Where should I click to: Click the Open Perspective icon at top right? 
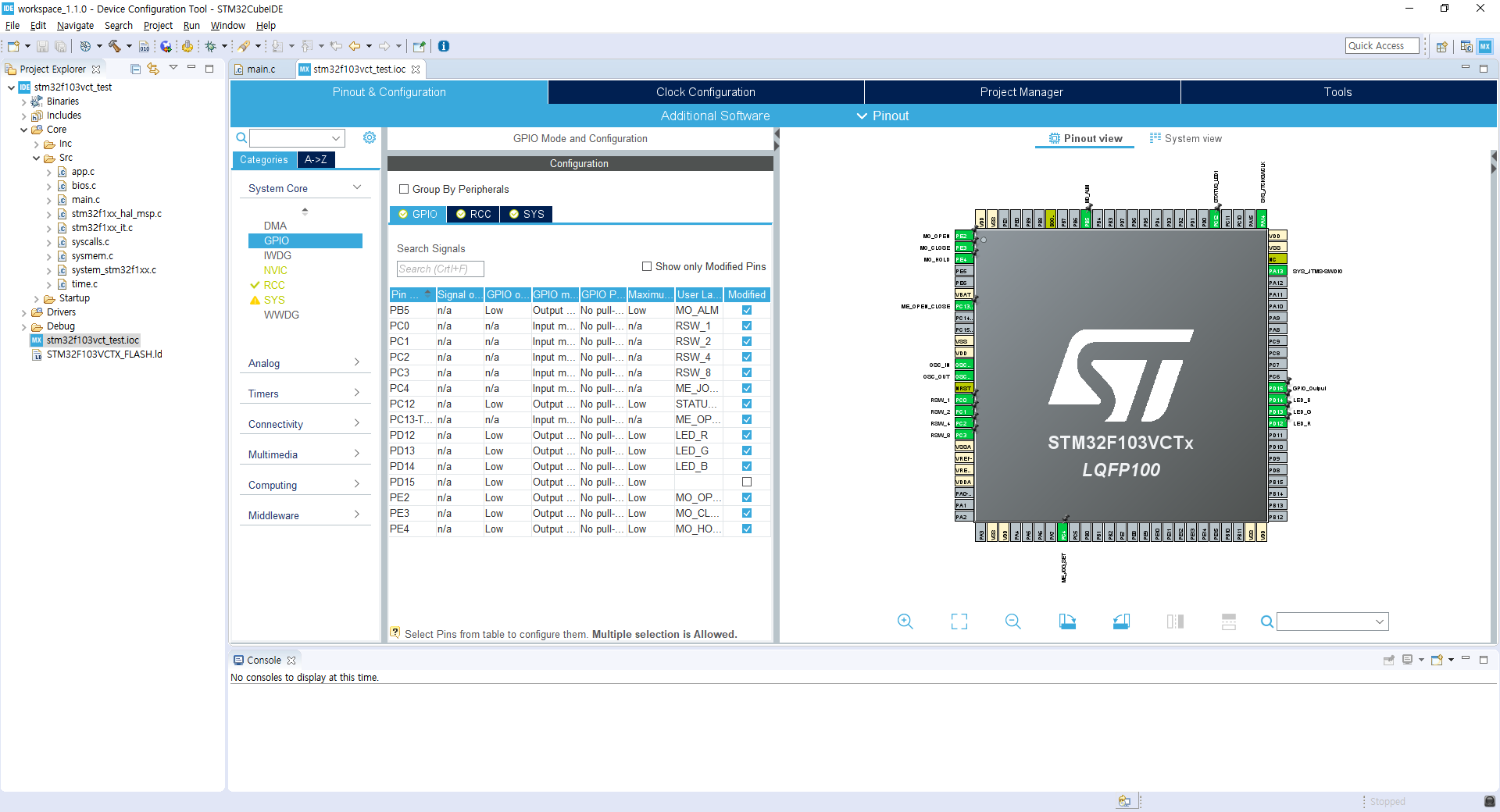point(1442,46)
